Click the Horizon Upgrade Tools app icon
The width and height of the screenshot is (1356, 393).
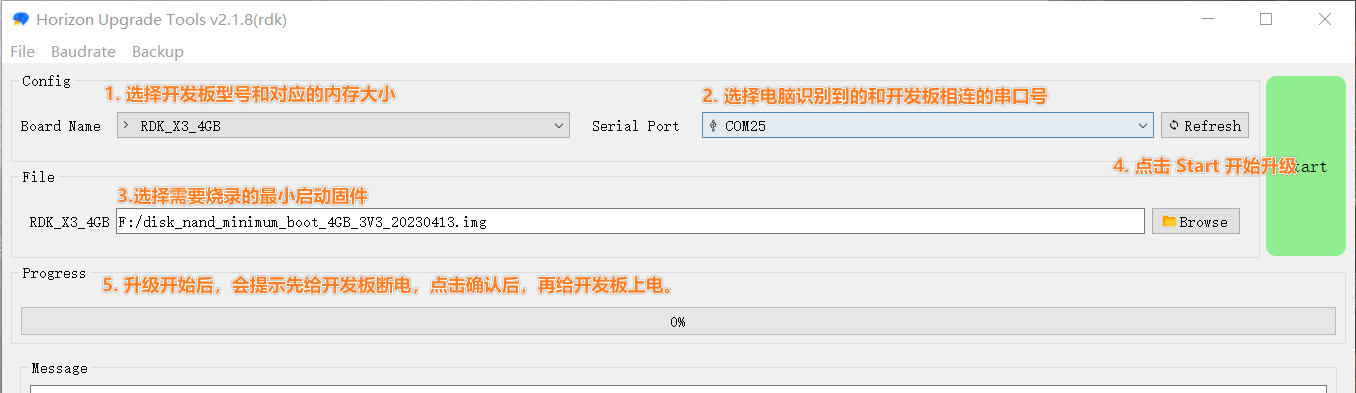click(x=20, y=20)
